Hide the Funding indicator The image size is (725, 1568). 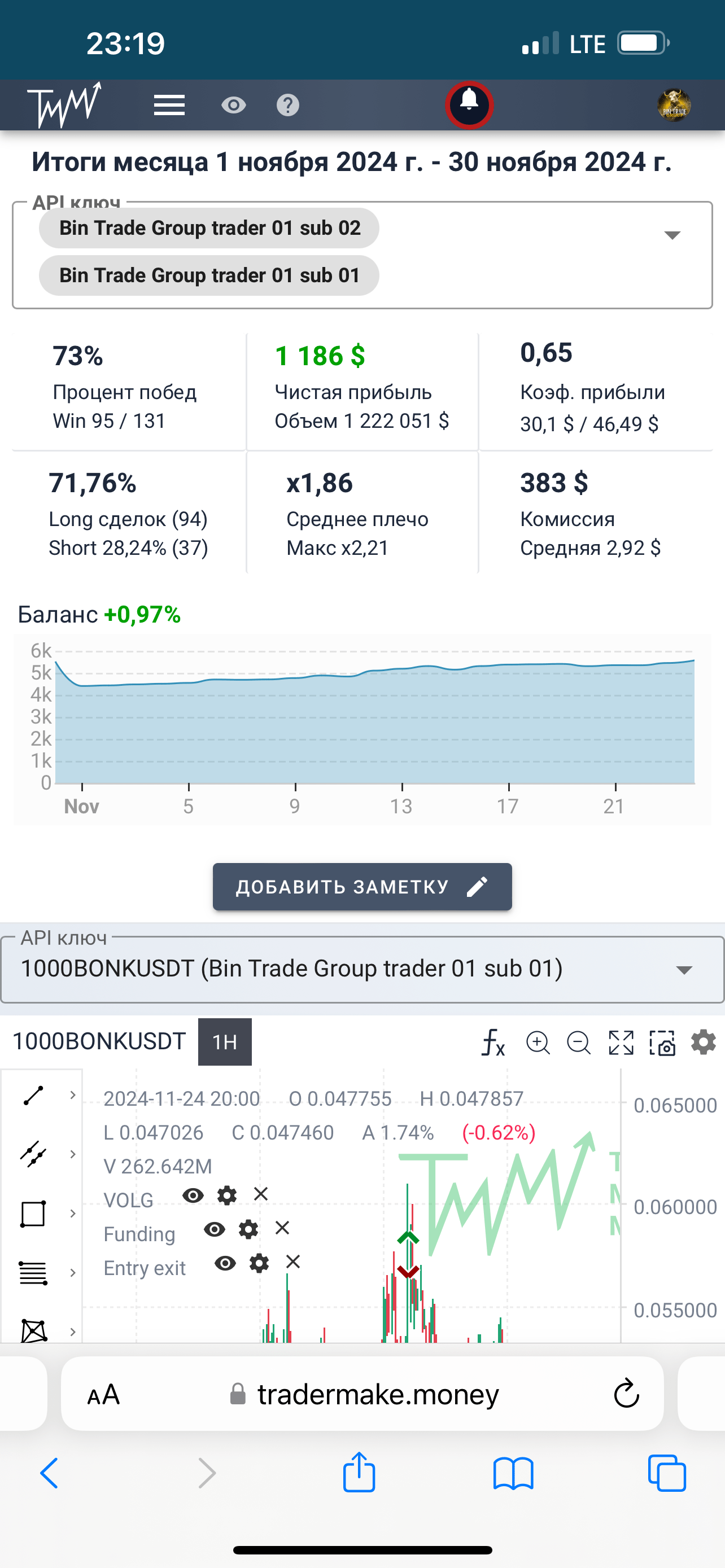214,1229
